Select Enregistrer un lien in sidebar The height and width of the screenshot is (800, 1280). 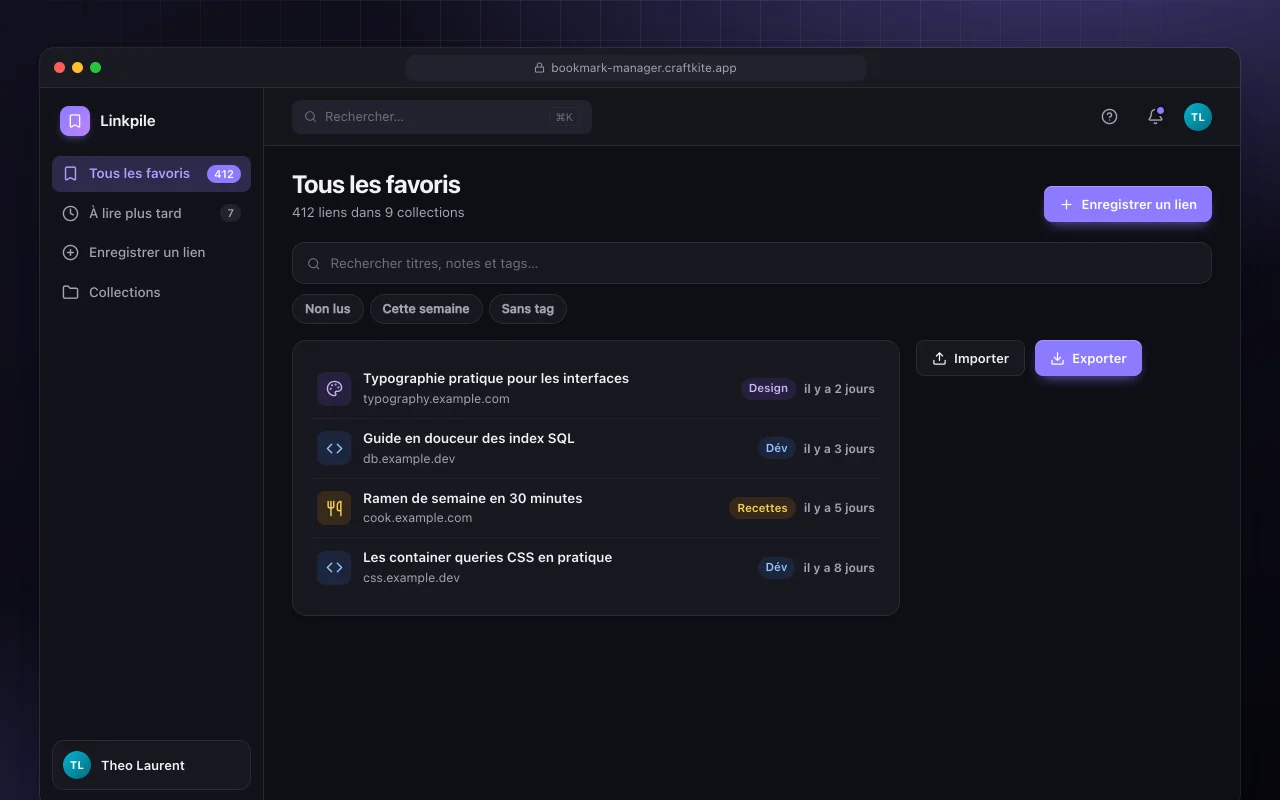pos(151,253)
